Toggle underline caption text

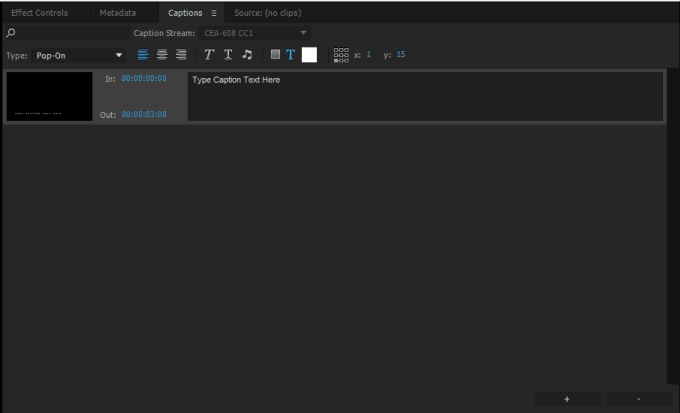click(228, 55)
